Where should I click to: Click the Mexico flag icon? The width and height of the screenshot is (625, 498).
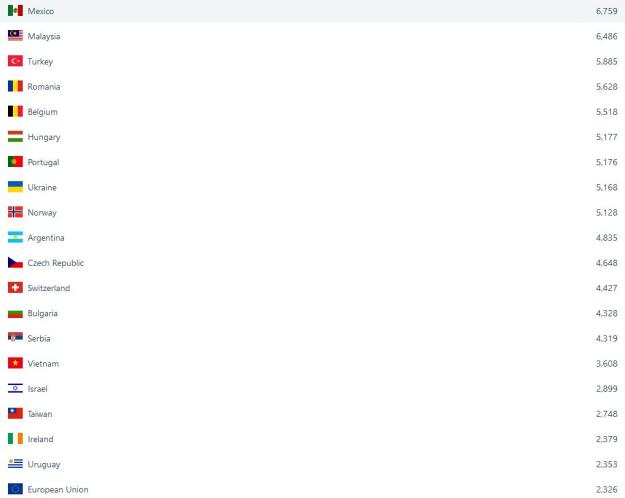(x=15, y=11)
